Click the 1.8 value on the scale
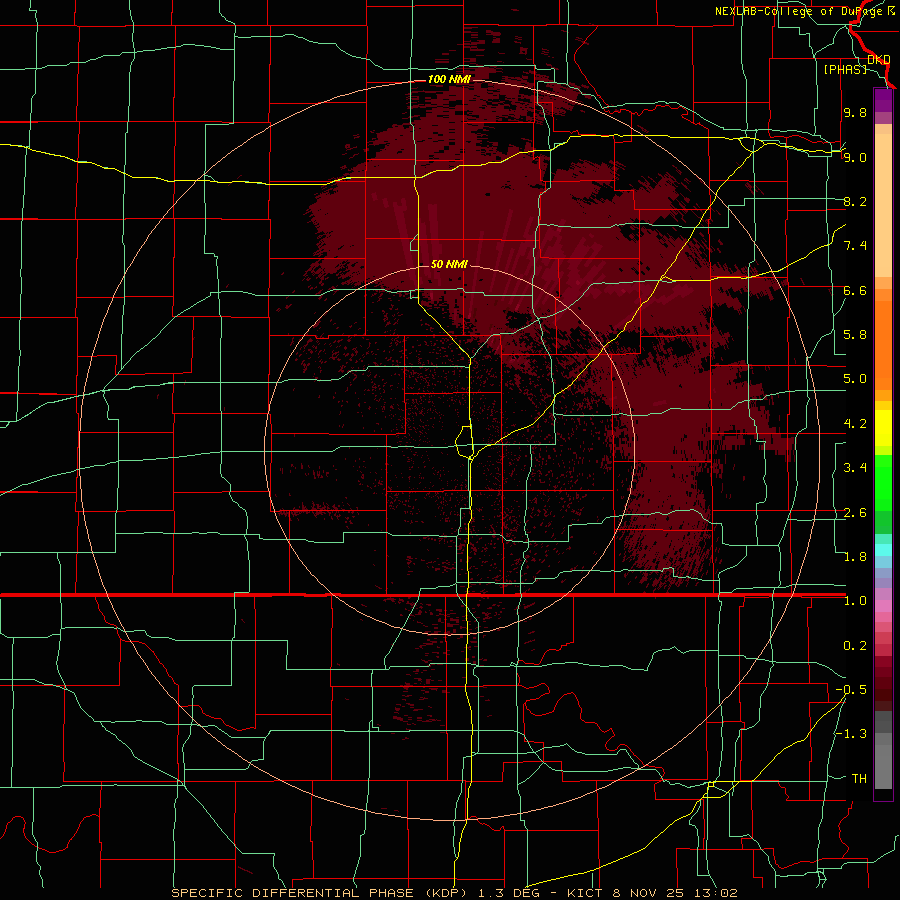The width and height of the screenshot is (900, 900). 855,557
